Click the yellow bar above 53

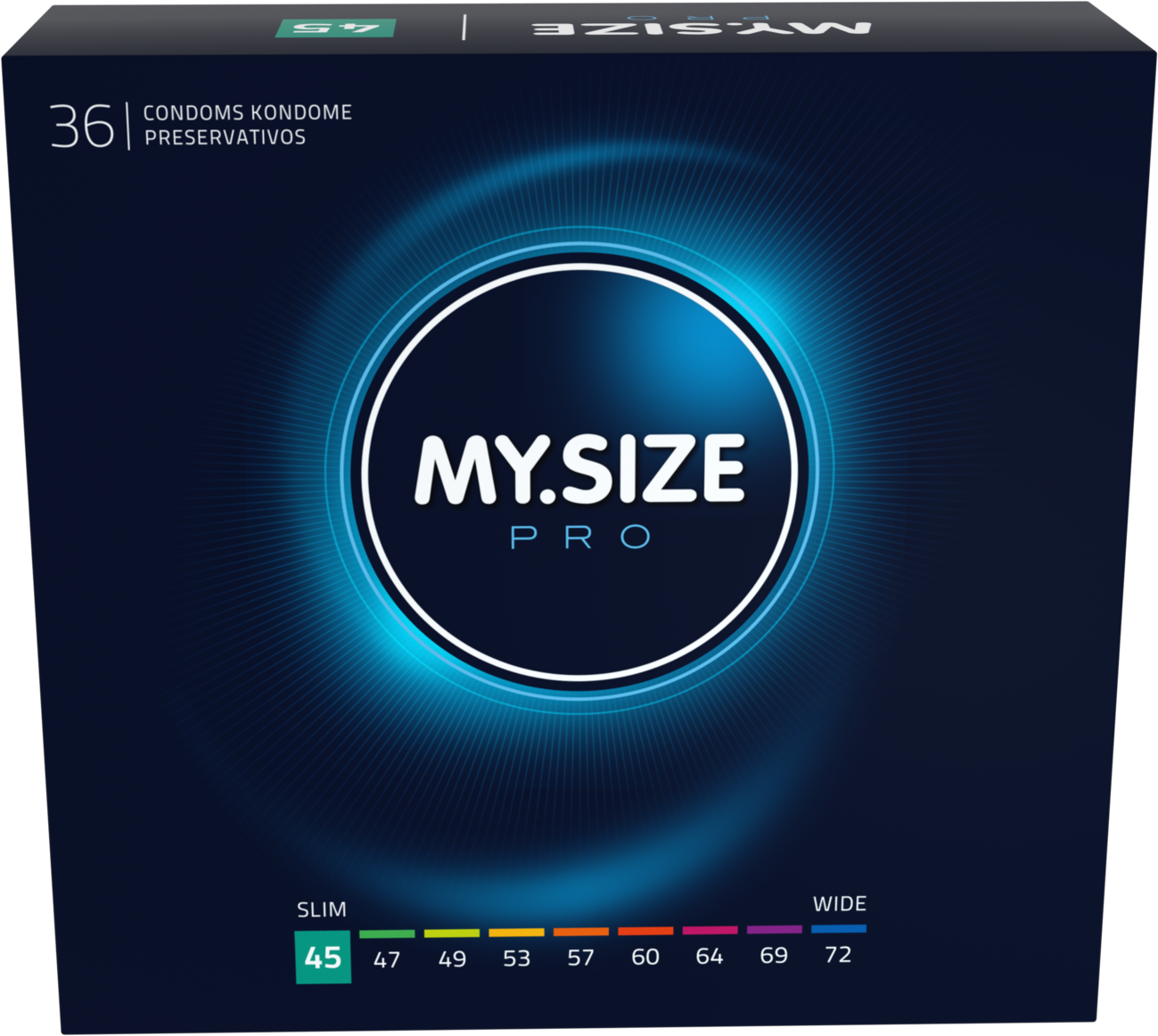tap(516, 933)
